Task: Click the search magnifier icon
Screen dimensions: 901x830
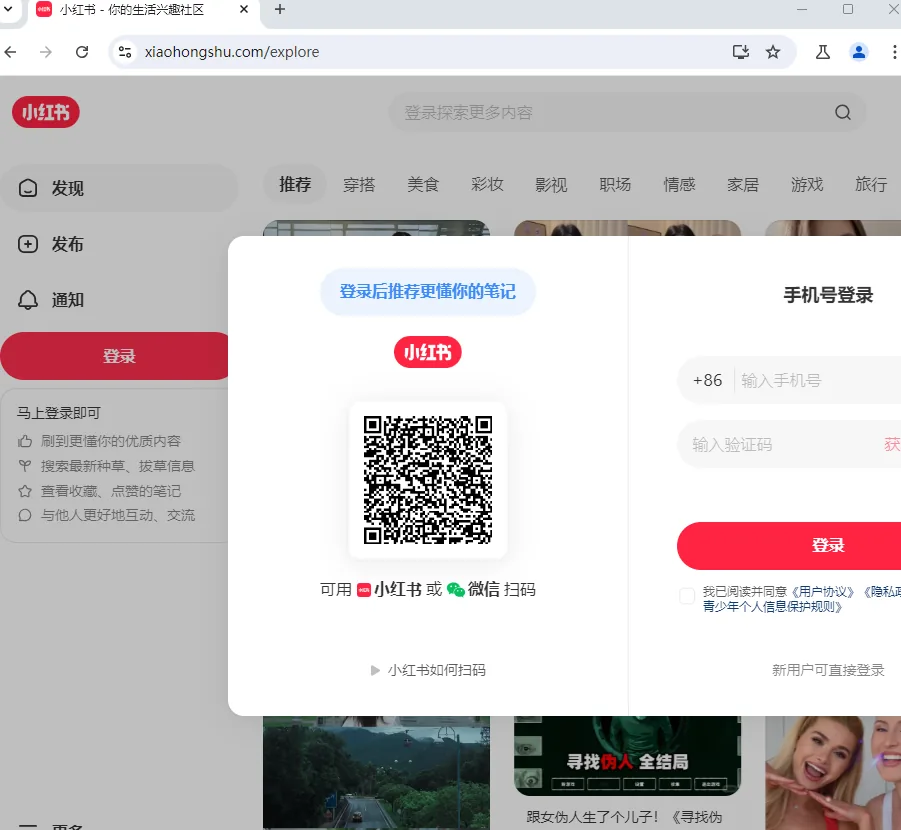Action: [842, 112]
